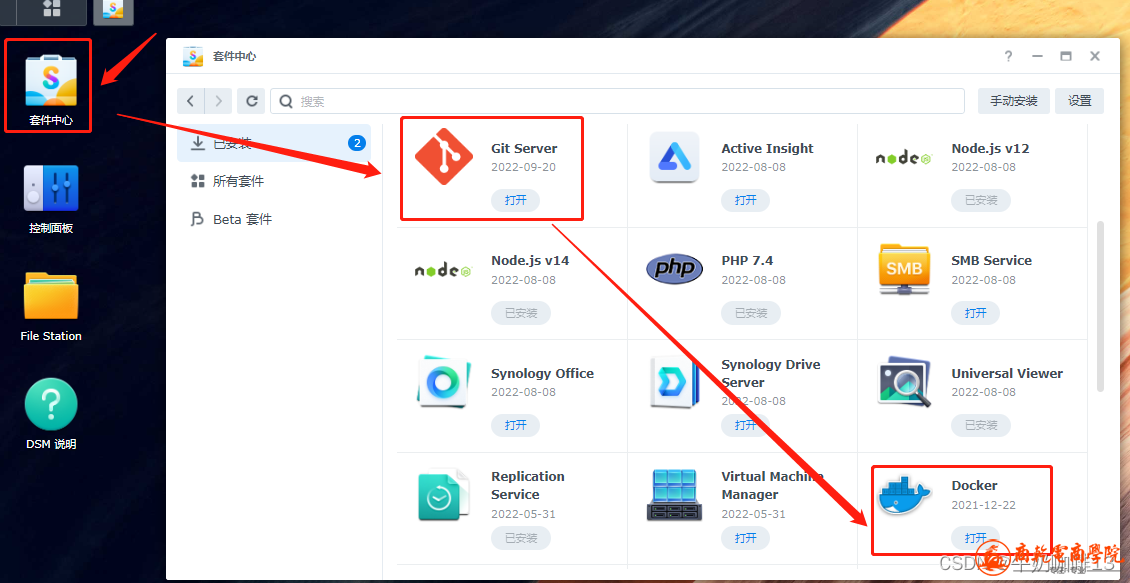The image size is (1130, 583).
Task: Select the Package Center taskbar tab icon
Action: (x=112, y=9)
